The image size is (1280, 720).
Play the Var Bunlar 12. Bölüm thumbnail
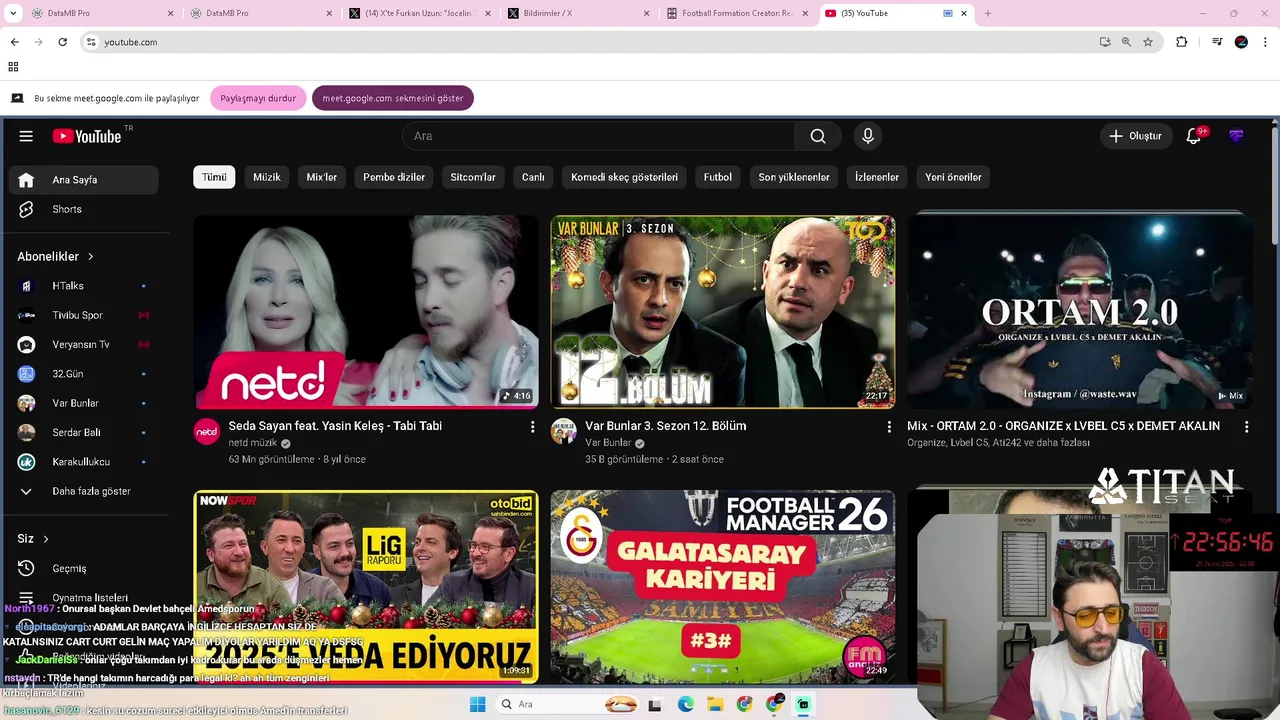pyautogui.click(x=723, y=311)
